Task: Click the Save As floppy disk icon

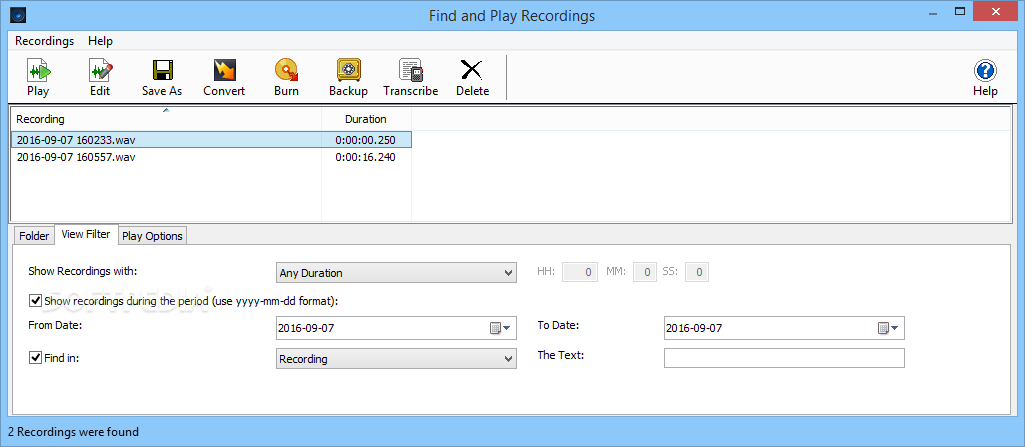Action: [162, 70]
